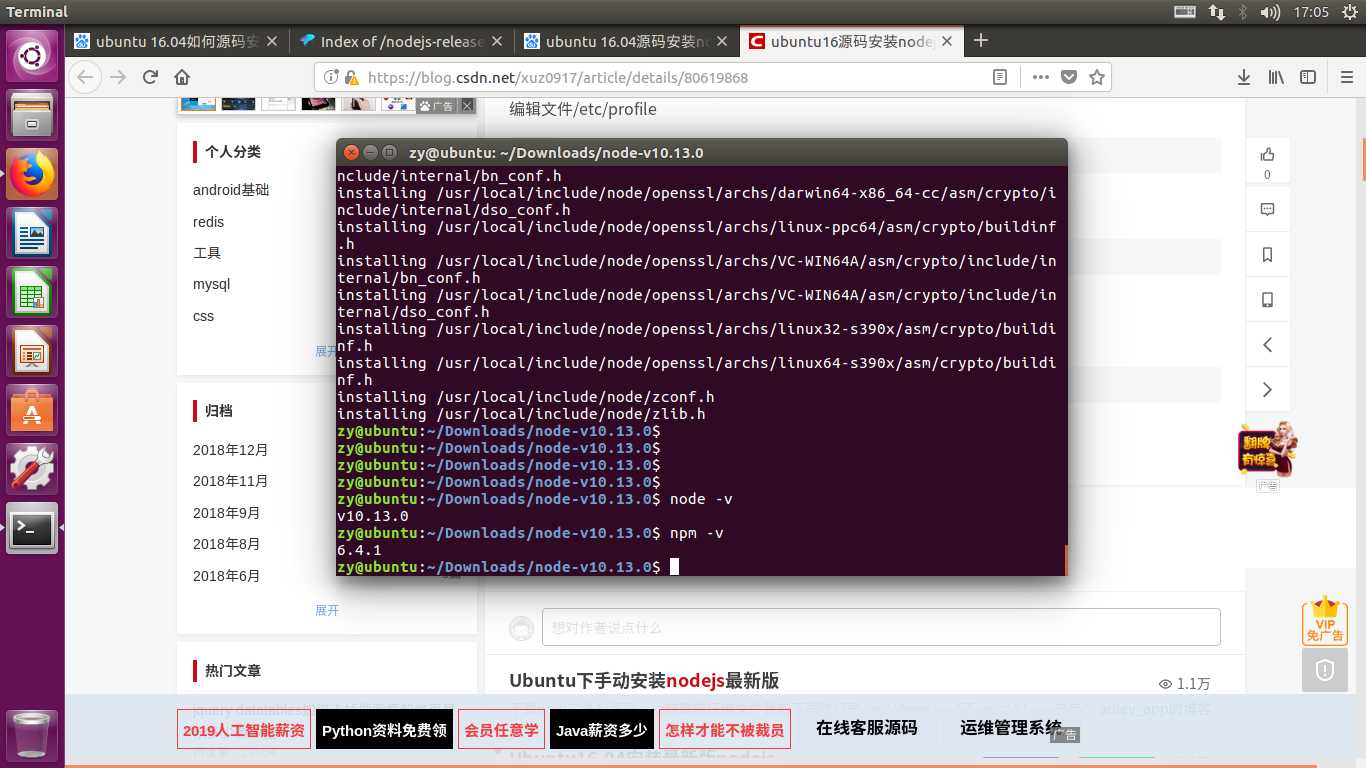
Task: Go to next article arrow
Action: [x=1267, y=390]
